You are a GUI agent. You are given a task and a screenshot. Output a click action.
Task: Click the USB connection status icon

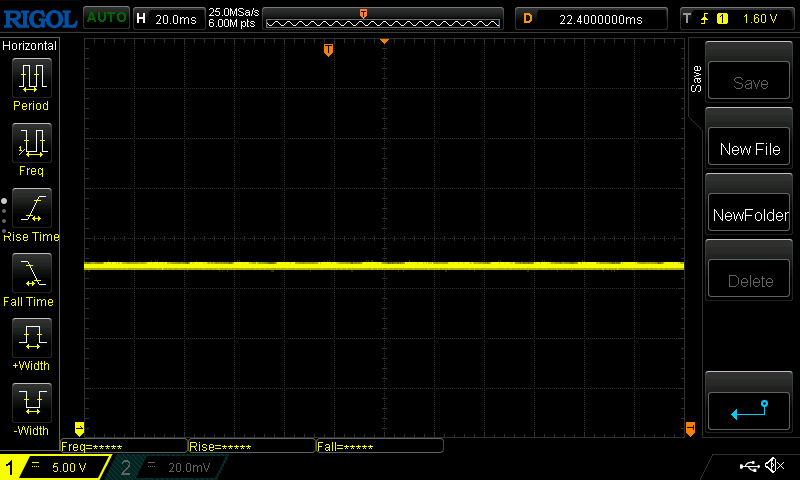749,466
